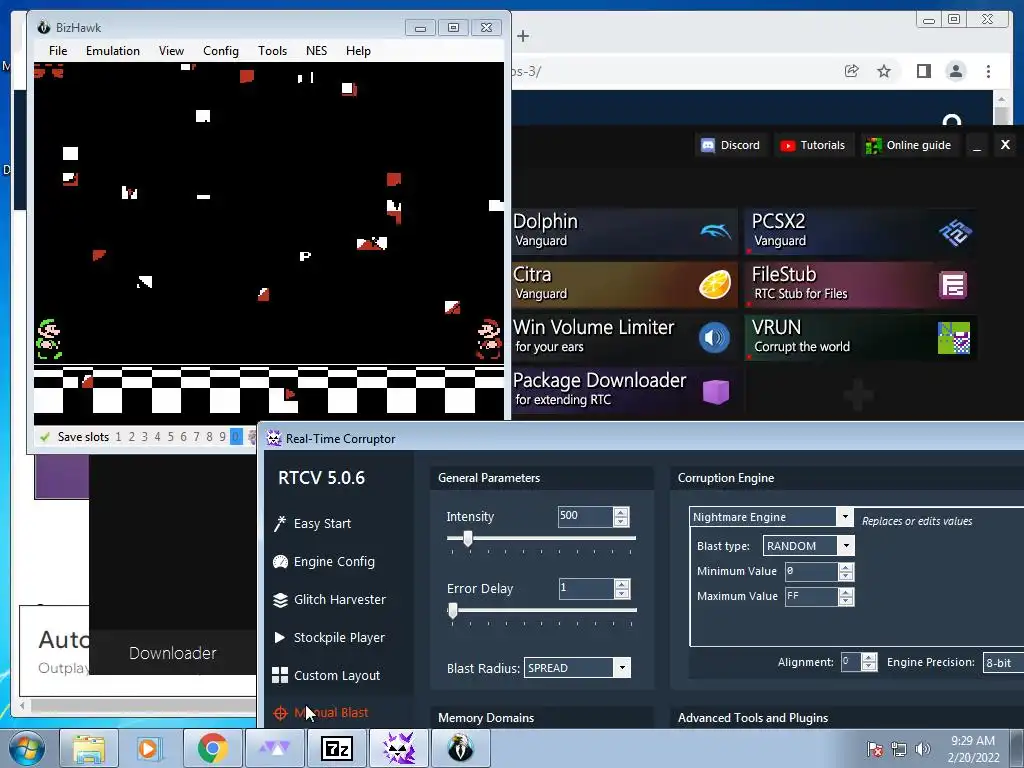Open a new Chrome tab with plus
1024x768 pixels.
tap(523, 36)
